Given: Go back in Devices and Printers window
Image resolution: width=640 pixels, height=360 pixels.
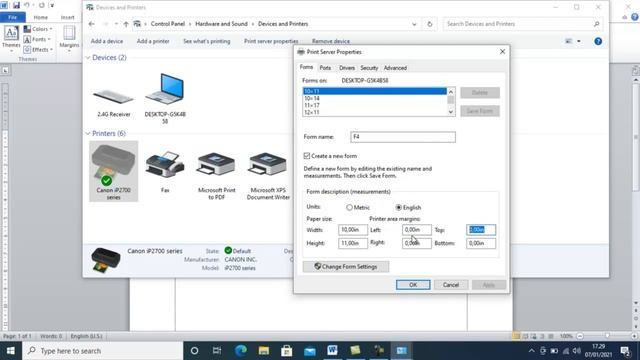Looking at the screenshot, I should point(91,24).
